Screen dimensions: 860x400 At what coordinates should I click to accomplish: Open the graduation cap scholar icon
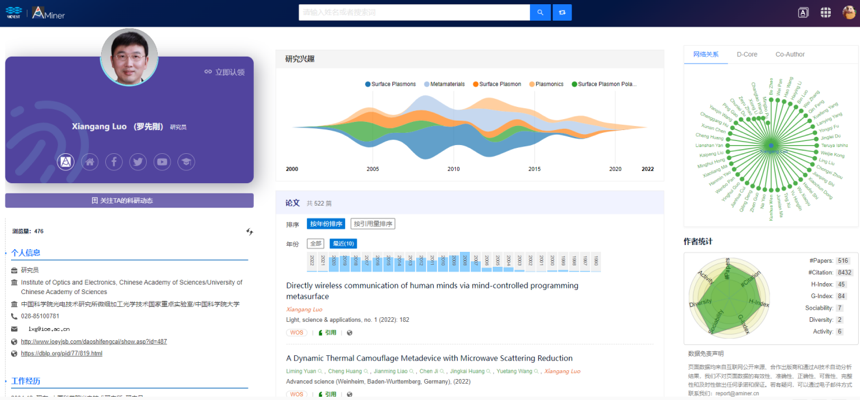(x=186, y=161)
